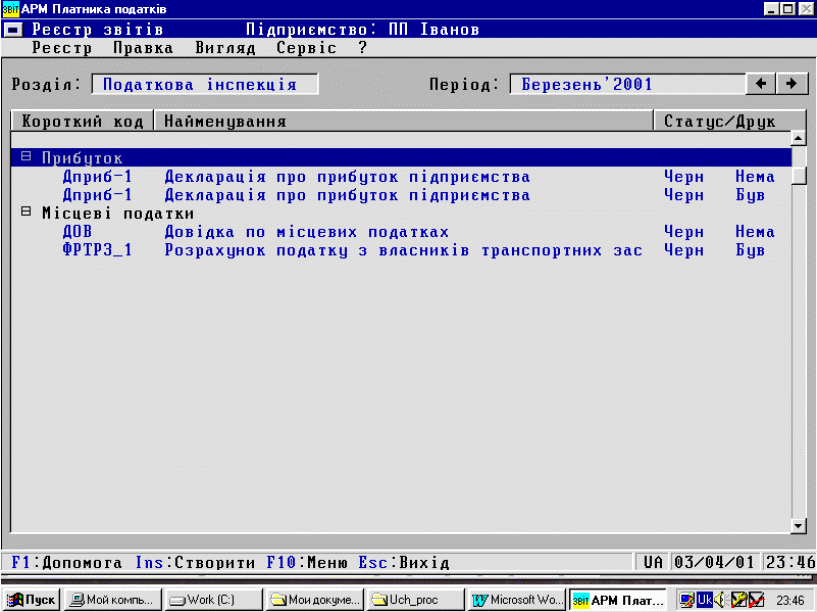The width and height of the screenshot is (817, 612).
Task: Click the app icon in the title bar
Action: tap(11, 9)
